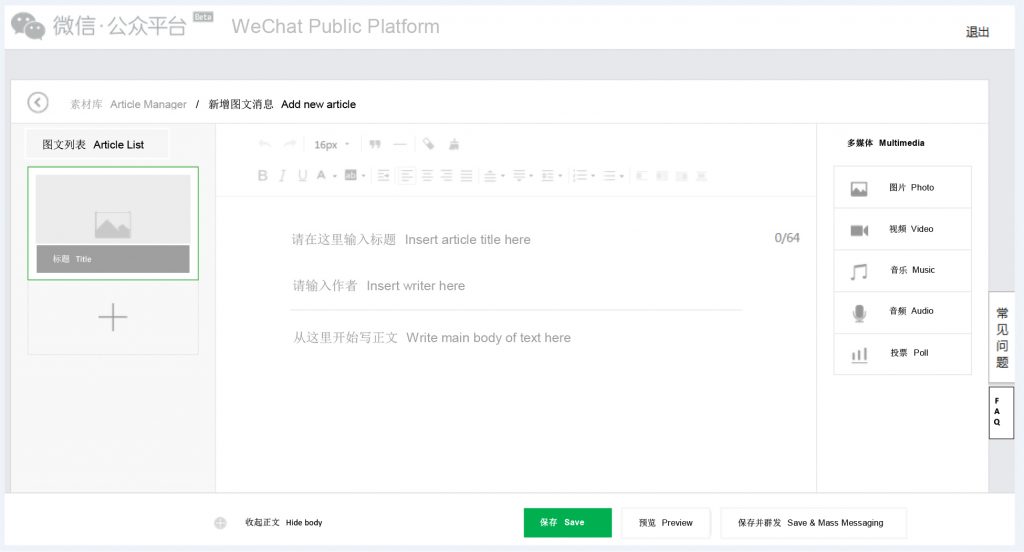The width and height of the screenshot is (1024, 552).
Task: Add a new article with plus icon
Action: 113,318
